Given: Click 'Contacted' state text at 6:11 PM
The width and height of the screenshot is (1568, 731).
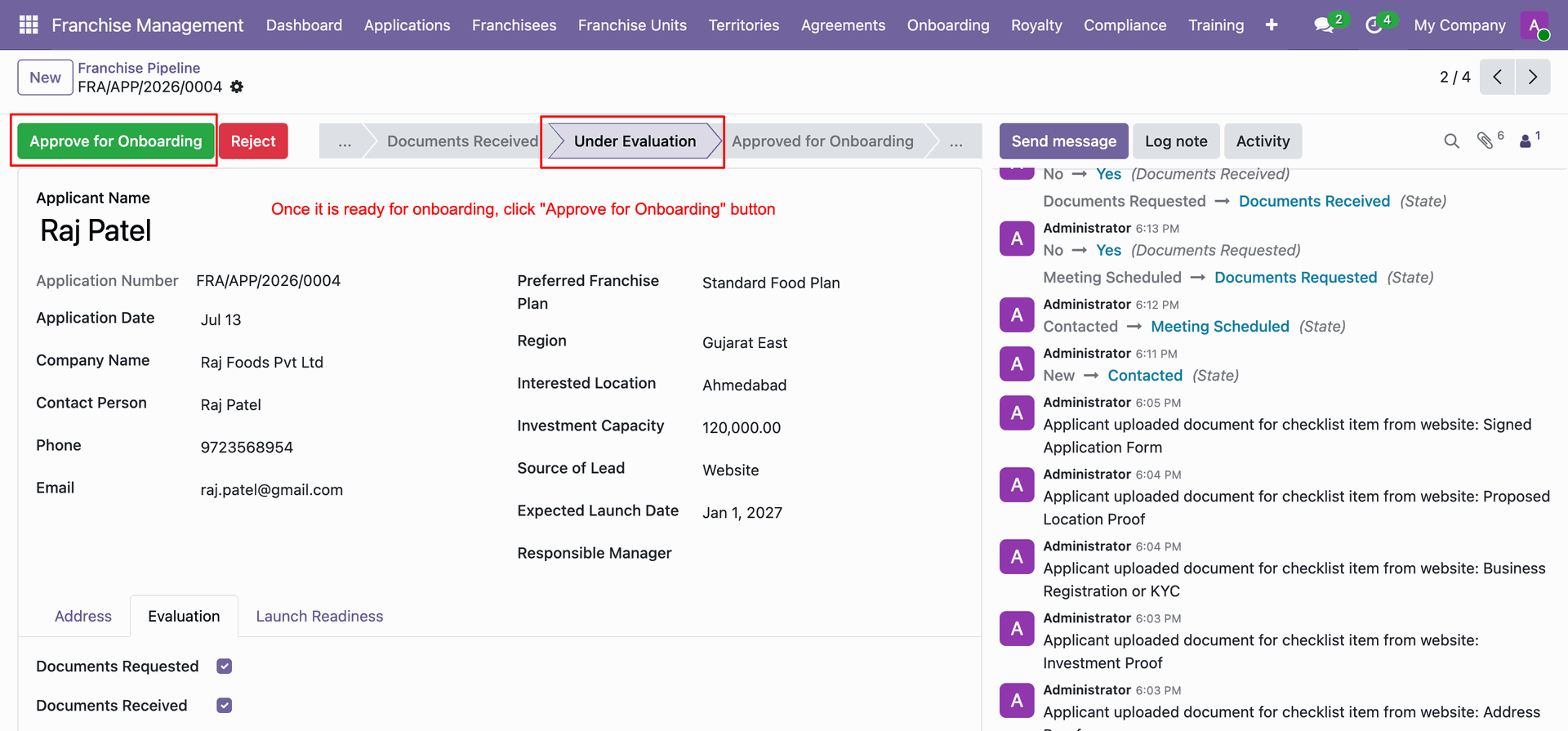Looking at the screenshot, I should coord(1145,376).
